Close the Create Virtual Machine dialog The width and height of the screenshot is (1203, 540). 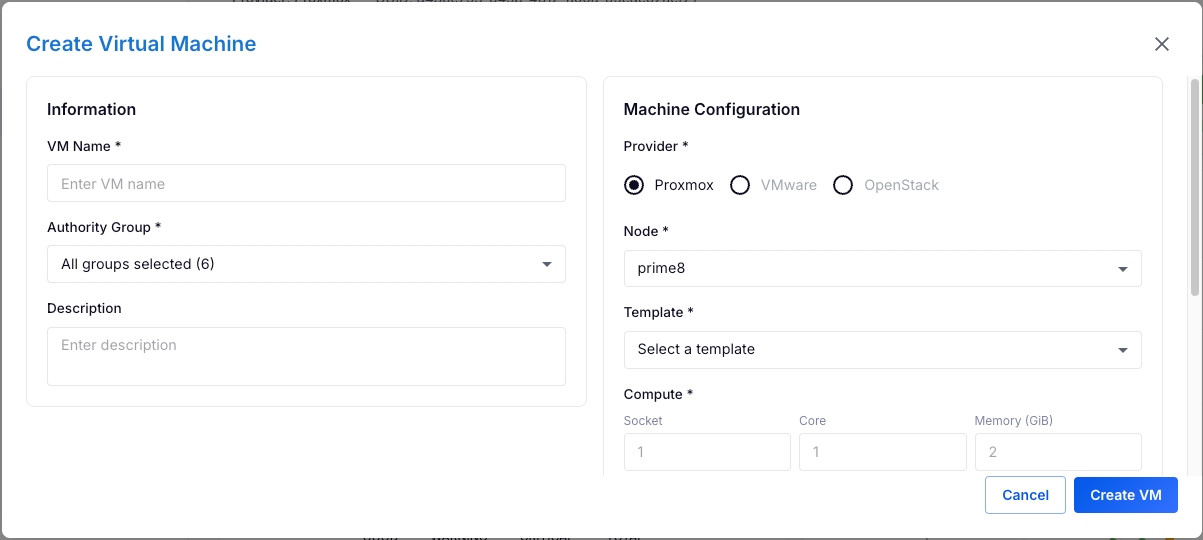[1161, 44]
